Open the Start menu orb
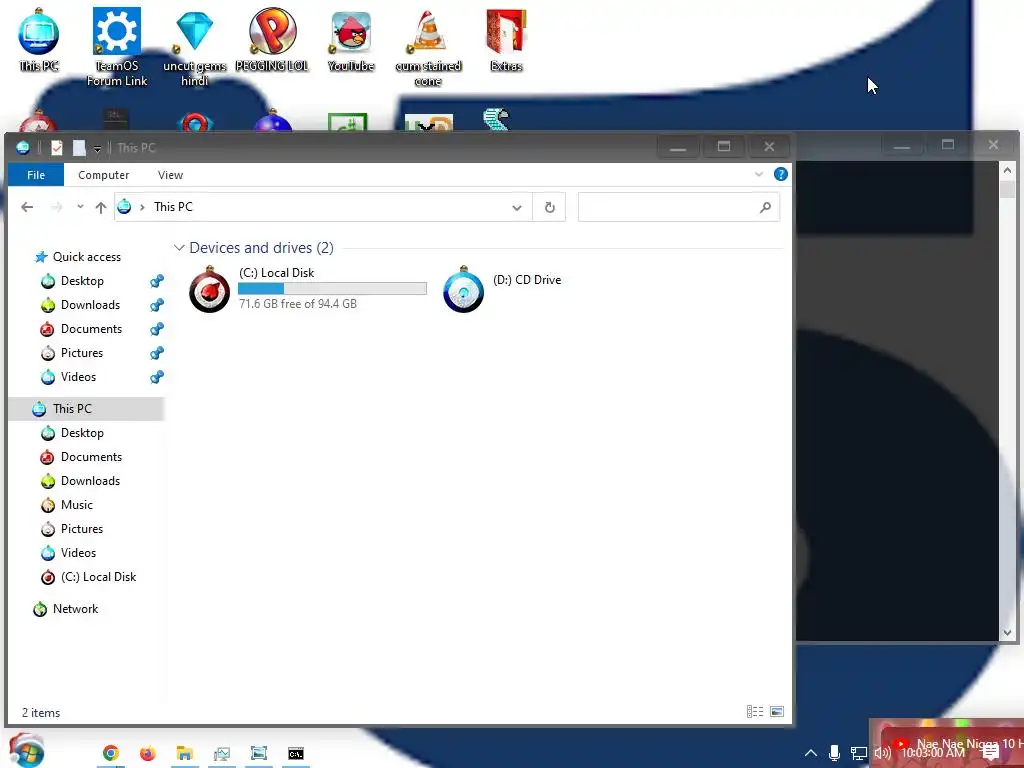 click(26, 751)
